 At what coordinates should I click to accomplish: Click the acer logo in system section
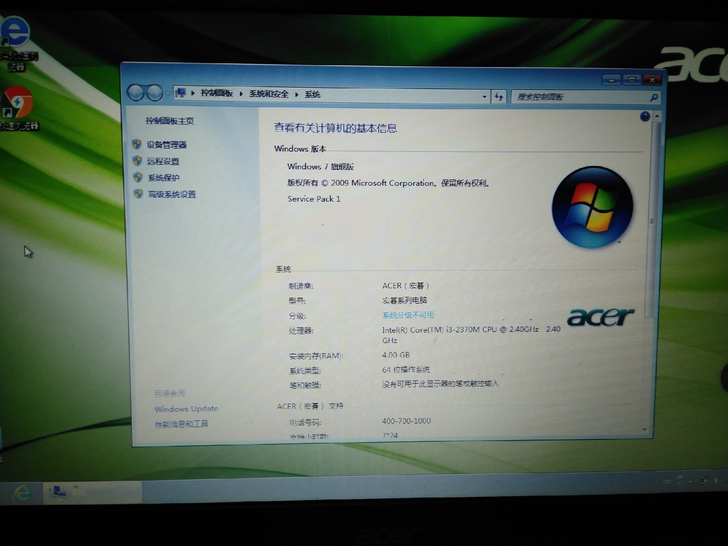pos(600,317)
